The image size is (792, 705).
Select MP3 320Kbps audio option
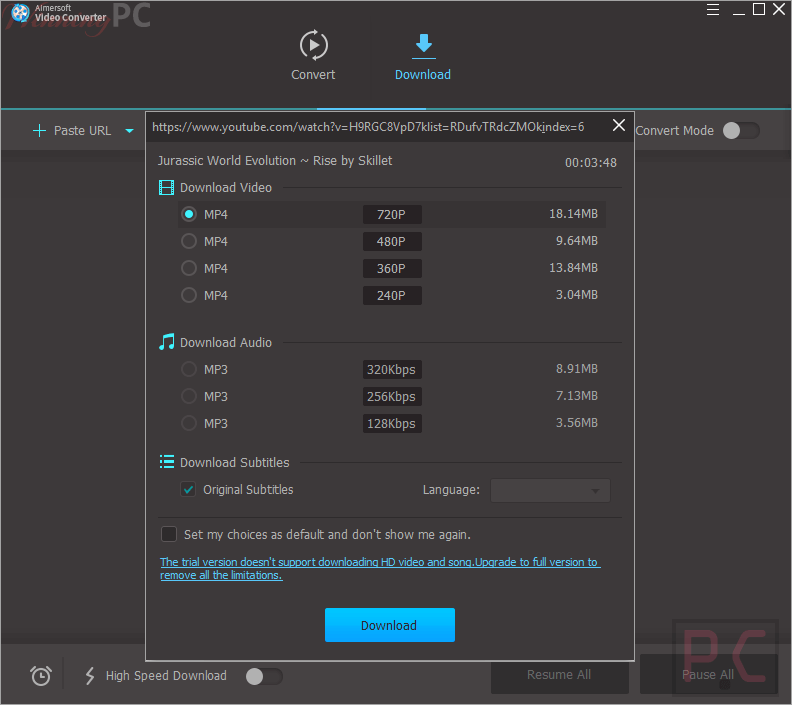(189, 369)
